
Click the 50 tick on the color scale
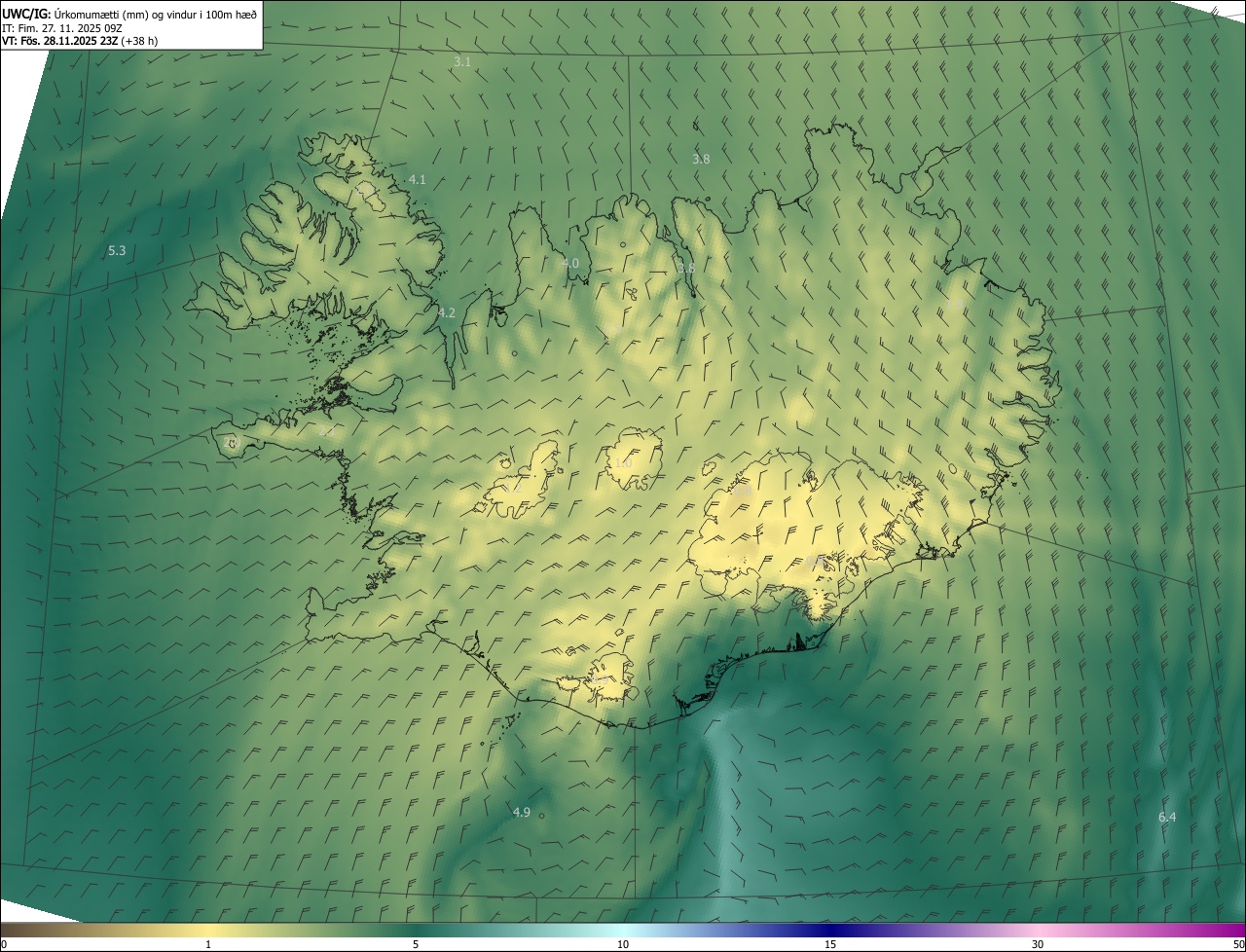[1238, 944]
